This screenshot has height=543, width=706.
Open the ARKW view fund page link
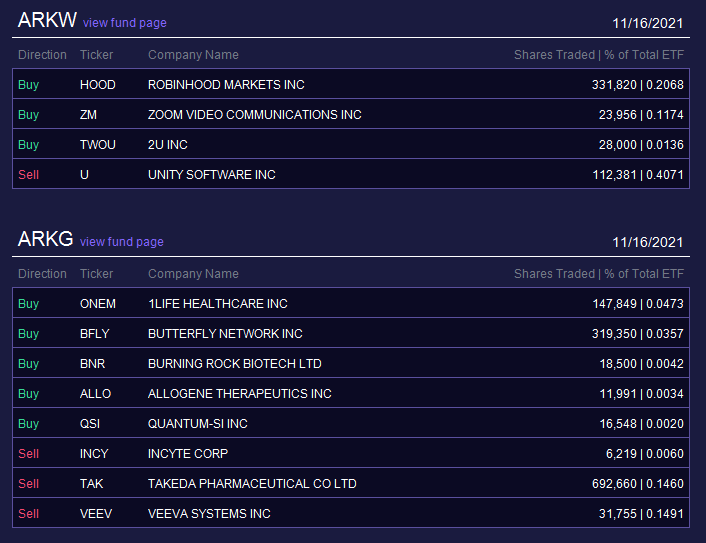[125, 23]
